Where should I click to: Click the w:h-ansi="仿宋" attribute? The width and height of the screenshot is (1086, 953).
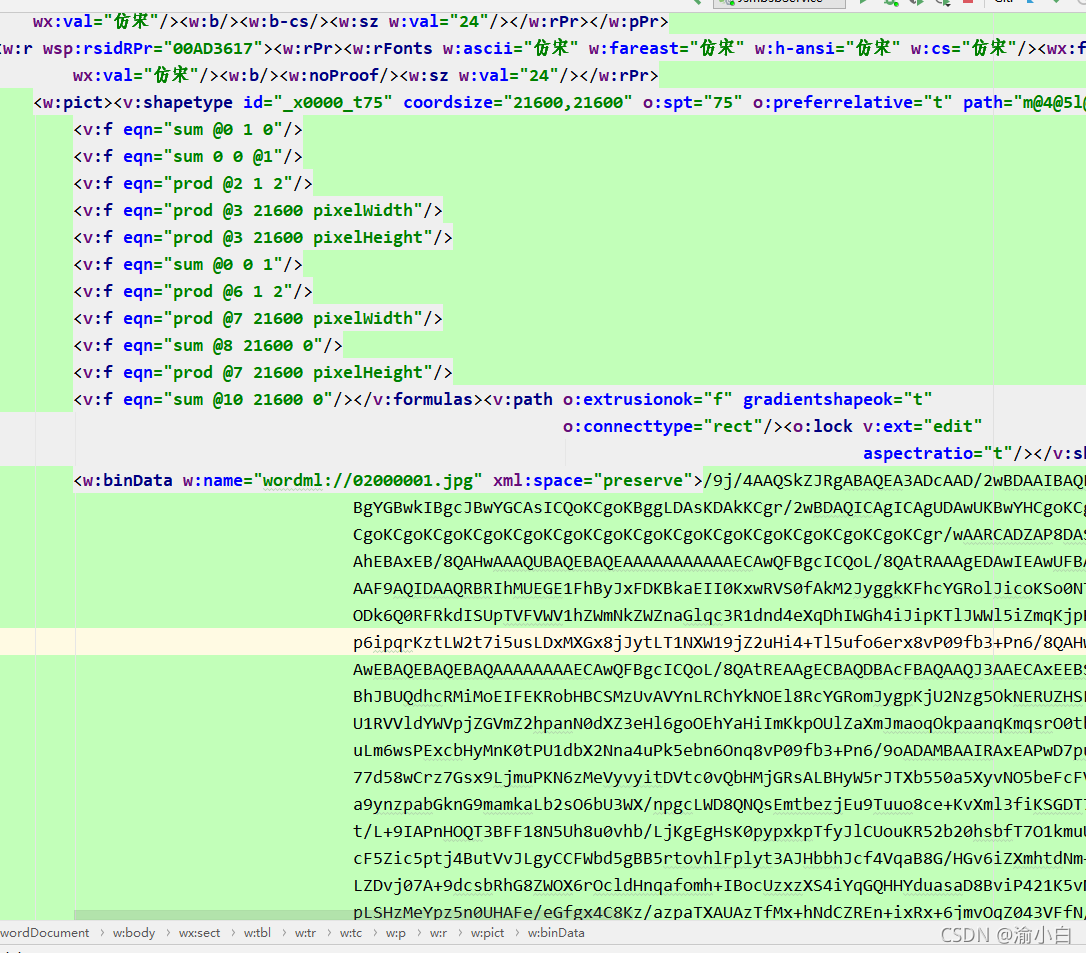pyautogui.click(x=828, y=48)
